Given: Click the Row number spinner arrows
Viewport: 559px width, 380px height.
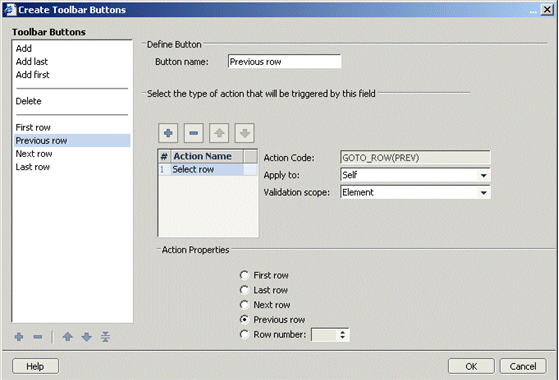Looking at the screenshot, I should point(343,335).
